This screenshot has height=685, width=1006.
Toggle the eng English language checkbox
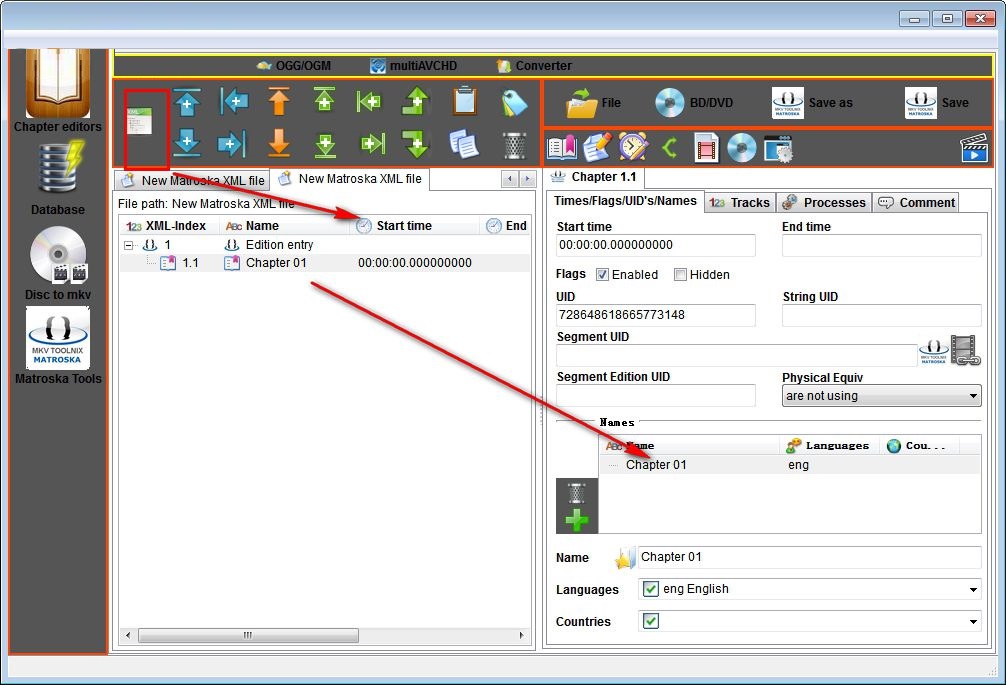(651, 589)
